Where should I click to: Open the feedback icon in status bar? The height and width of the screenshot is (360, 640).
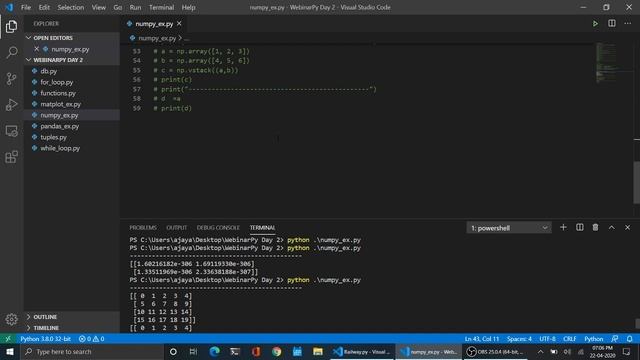pos(615,339)
